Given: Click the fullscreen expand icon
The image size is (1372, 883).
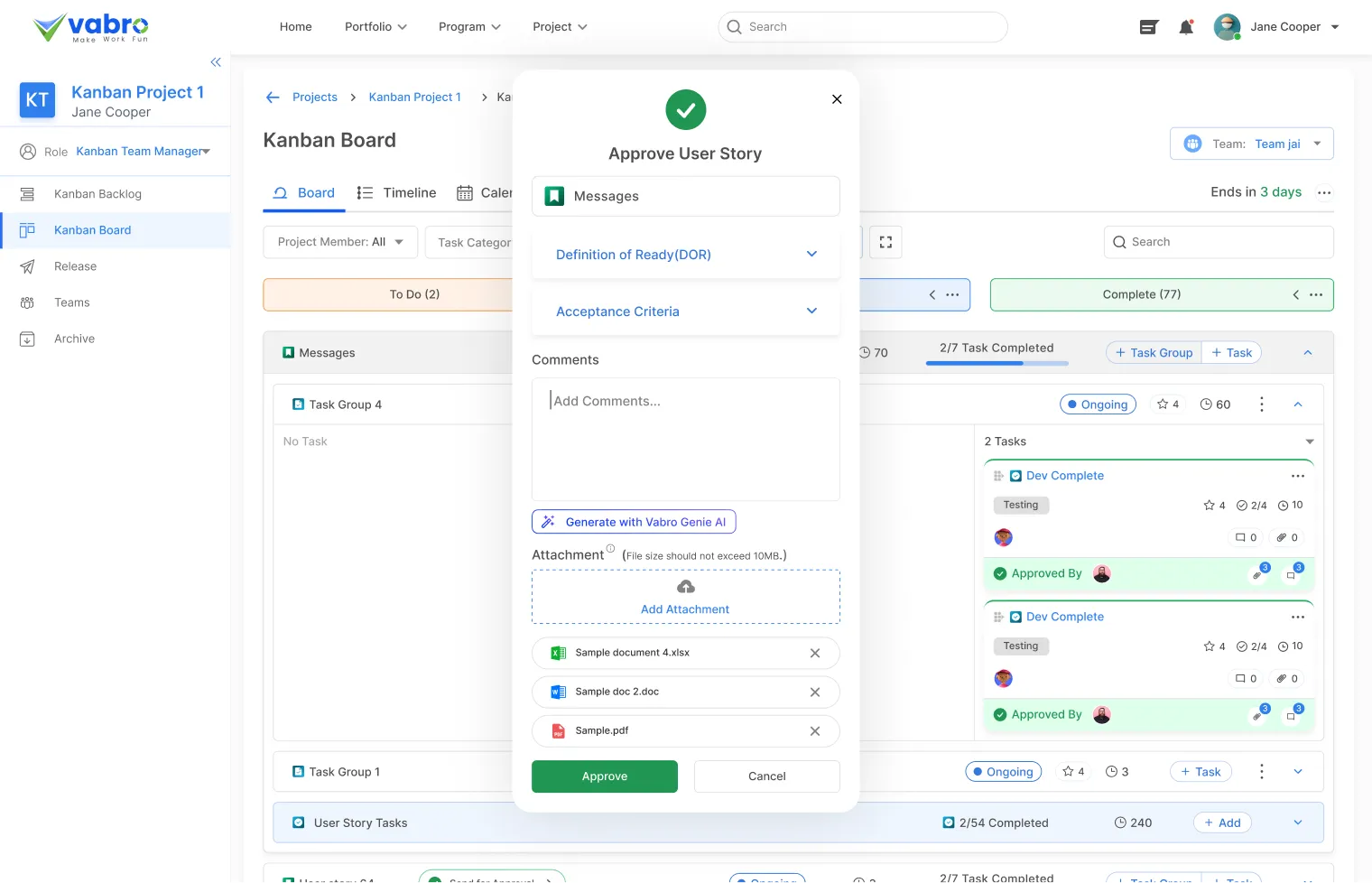Looking at the screenshot, I should pos(885,242).
